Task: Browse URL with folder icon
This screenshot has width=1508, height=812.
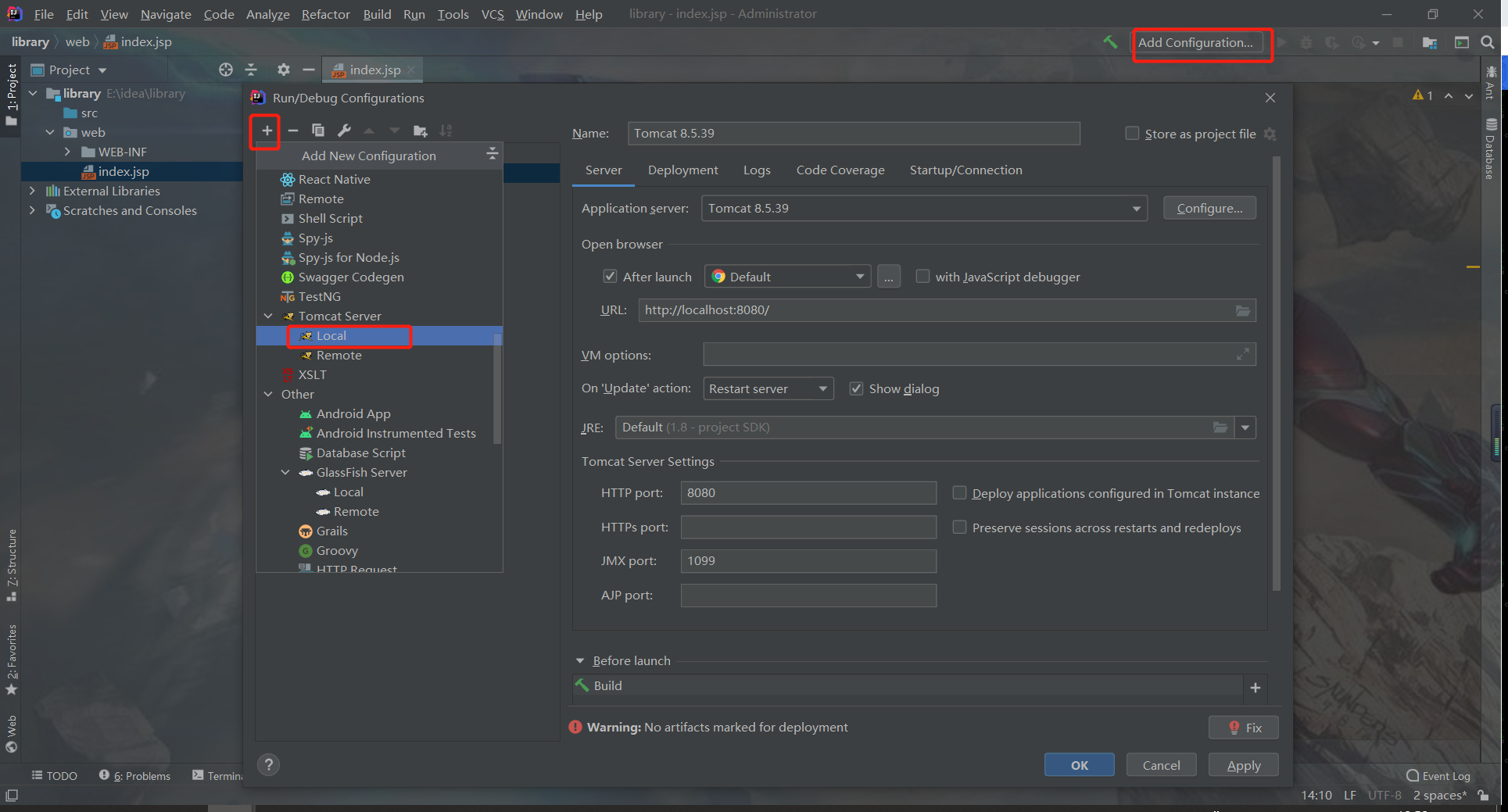Action: 1243,310
